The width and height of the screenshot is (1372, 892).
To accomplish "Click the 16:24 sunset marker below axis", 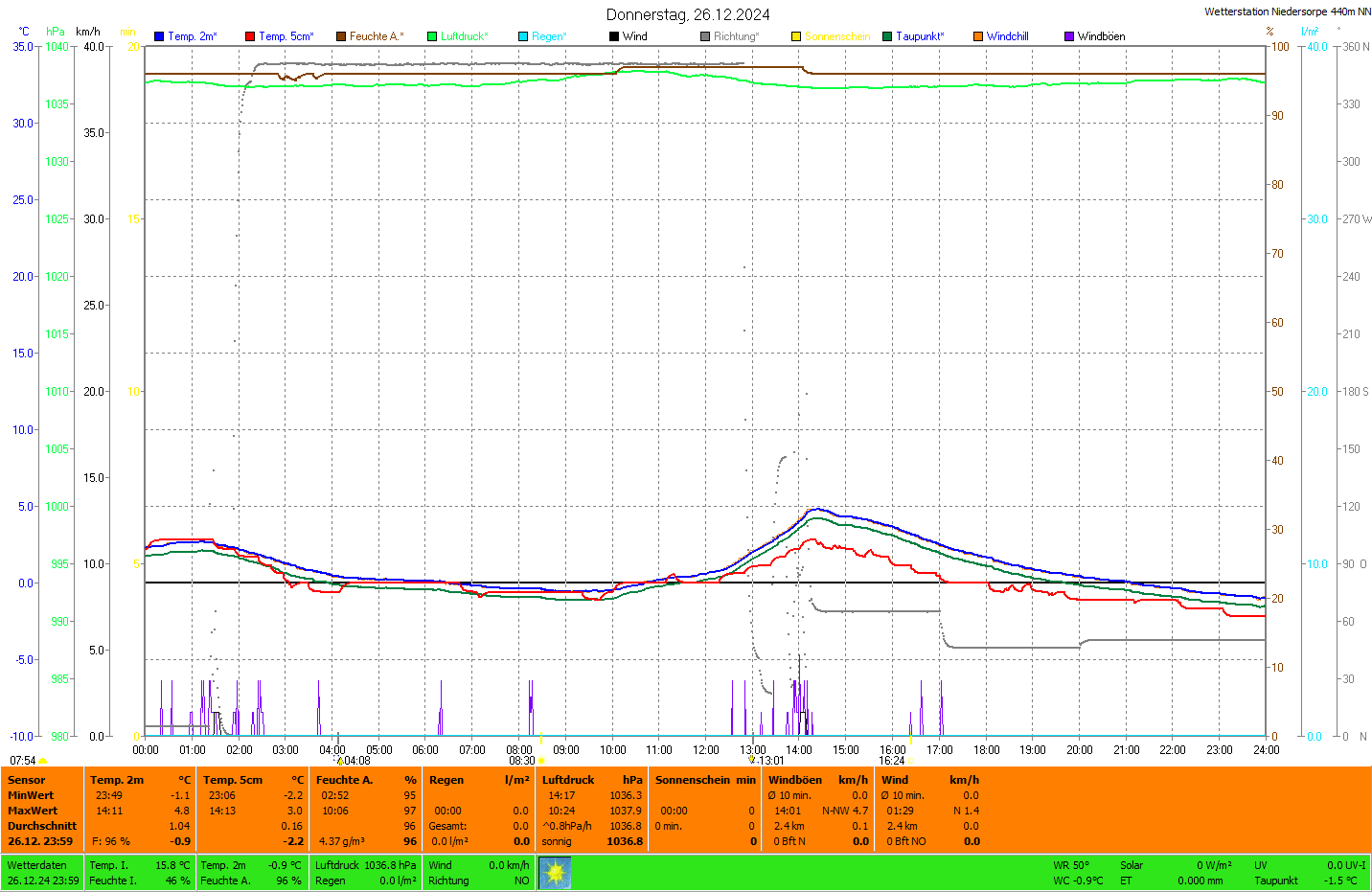I will 892,761.
